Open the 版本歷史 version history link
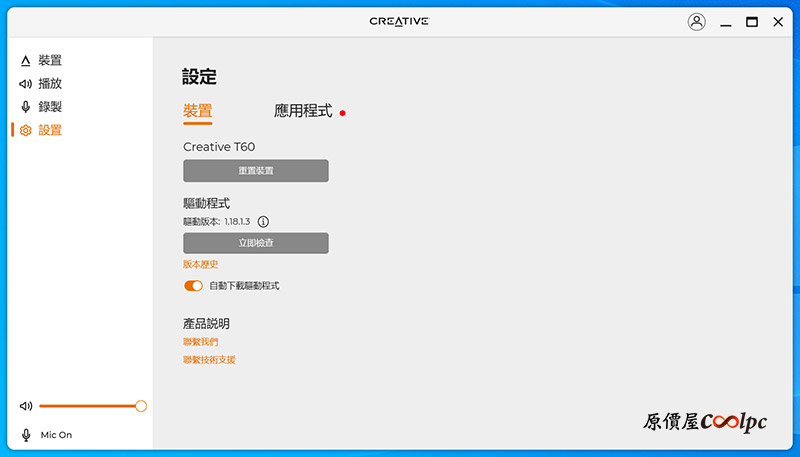The image size is (800, 457). [201, 264]
